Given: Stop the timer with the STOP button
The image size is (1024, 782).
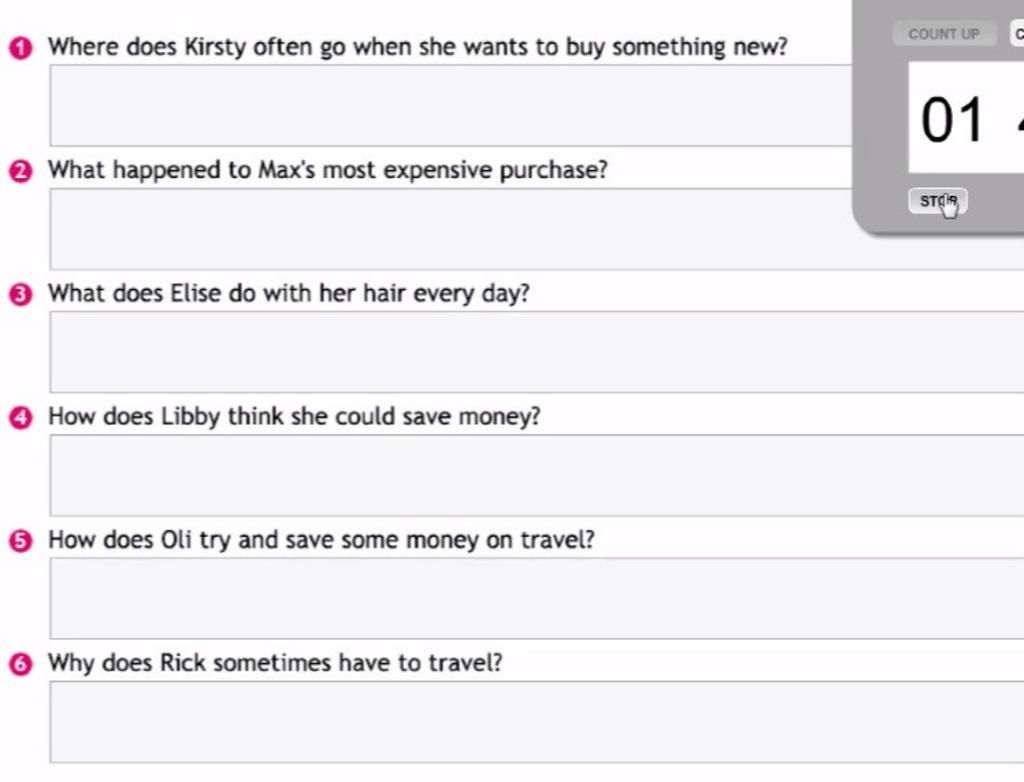Looking at the screenshot, I should point(938,201).
